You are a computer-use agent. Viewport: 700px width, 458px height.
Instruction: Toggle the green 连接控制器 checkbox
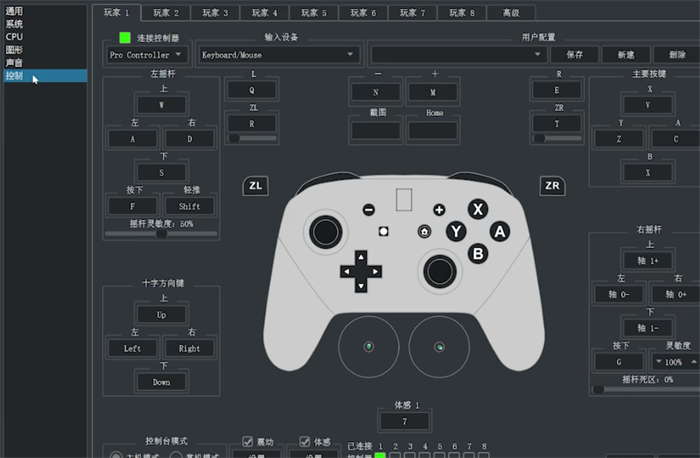[x=125, y=37]
